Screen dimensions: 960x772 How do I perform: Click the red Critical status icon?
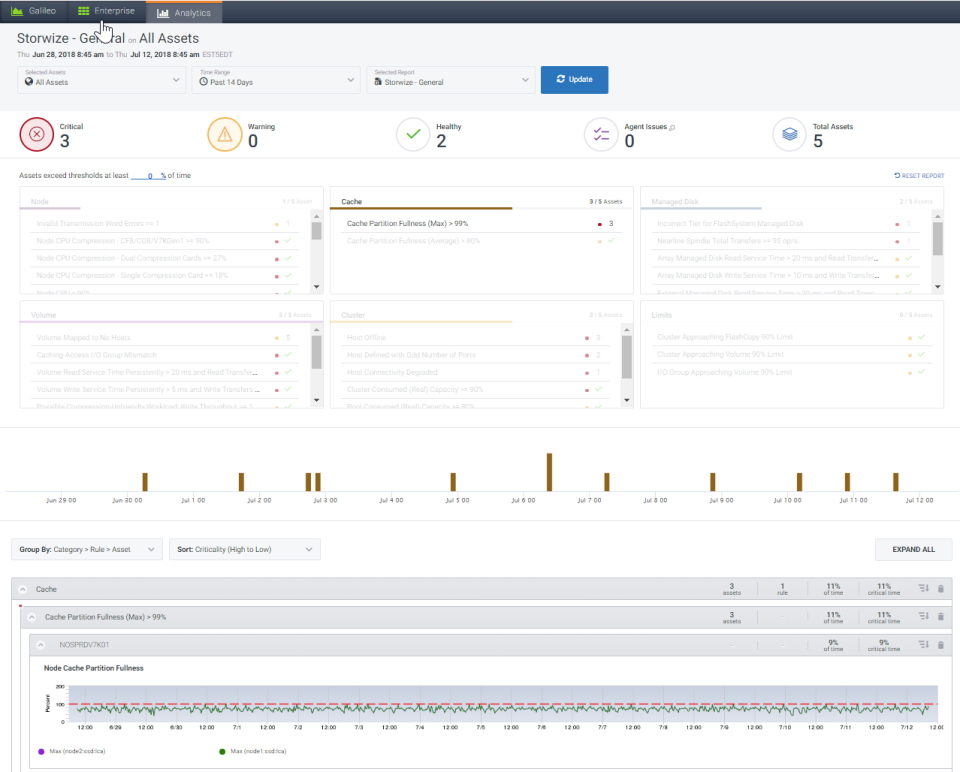click(37, 135)
